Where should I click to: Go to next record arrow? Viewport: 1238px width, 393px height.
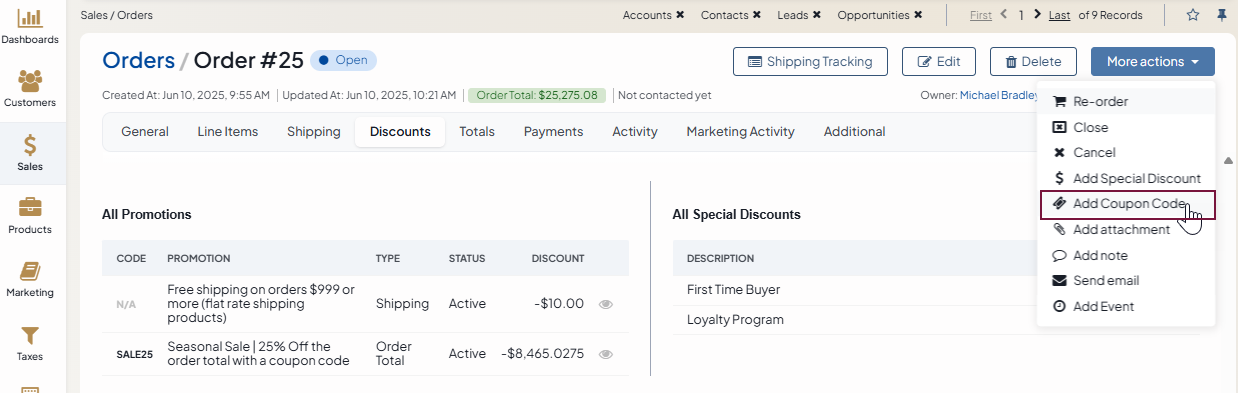point(1037,14)
